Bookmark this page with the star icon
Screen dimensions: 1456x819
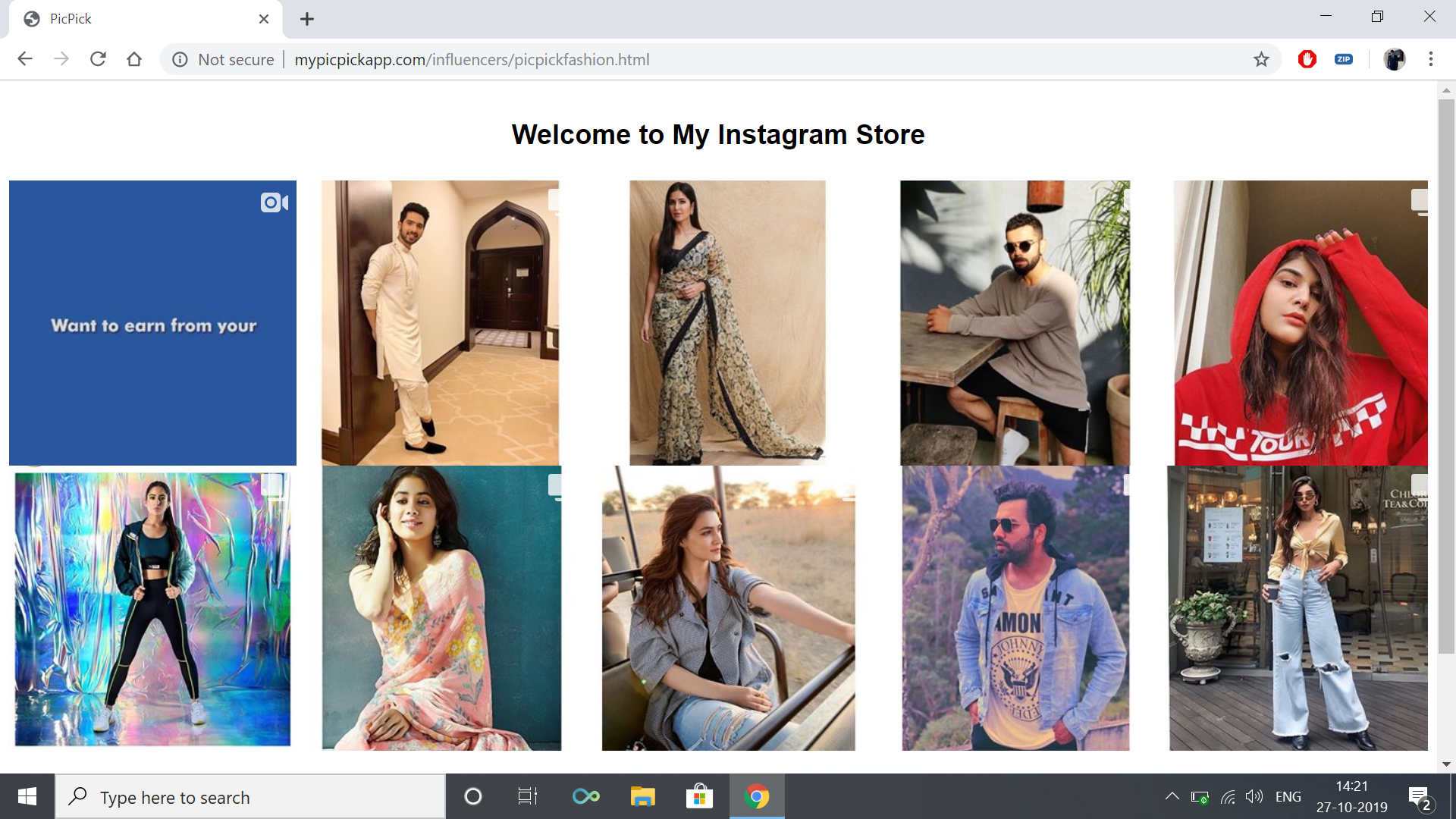click(1261, 59)
